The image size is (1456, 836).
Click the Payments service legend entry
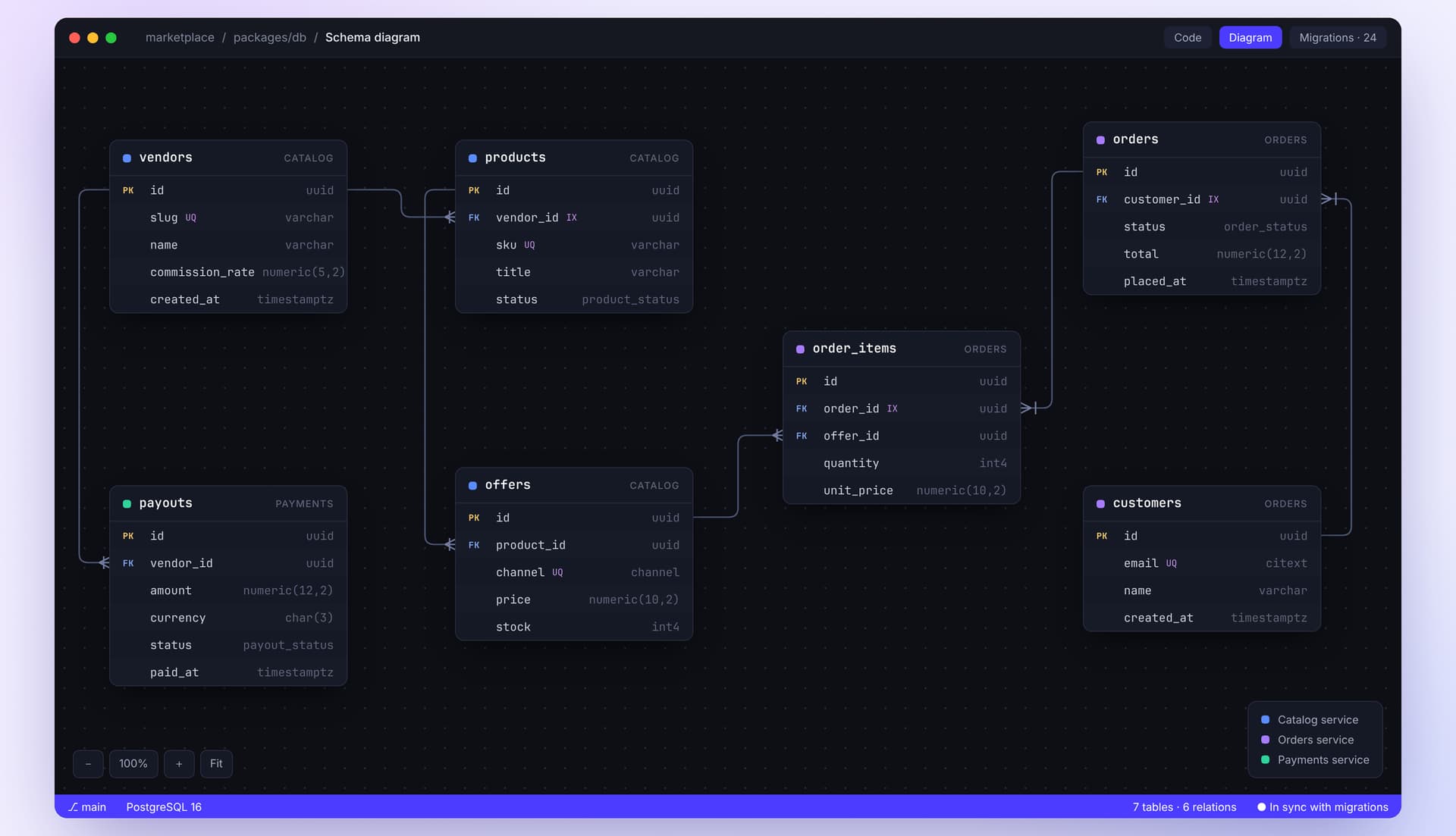(x=1315, y=759)
